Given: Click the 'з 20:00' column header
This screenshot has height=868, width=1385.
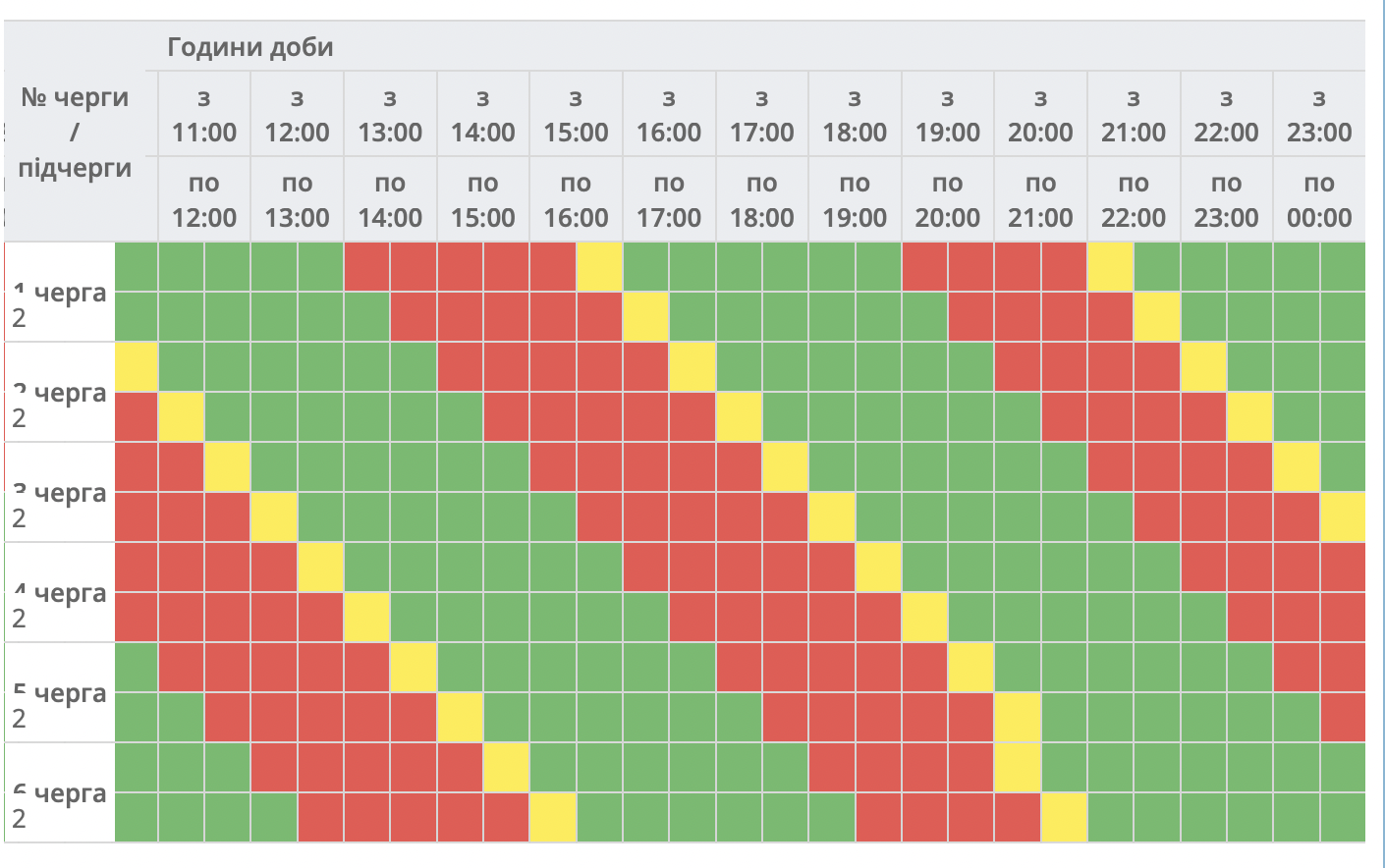Looking at the screenshot, I should tap(1040, 115).
